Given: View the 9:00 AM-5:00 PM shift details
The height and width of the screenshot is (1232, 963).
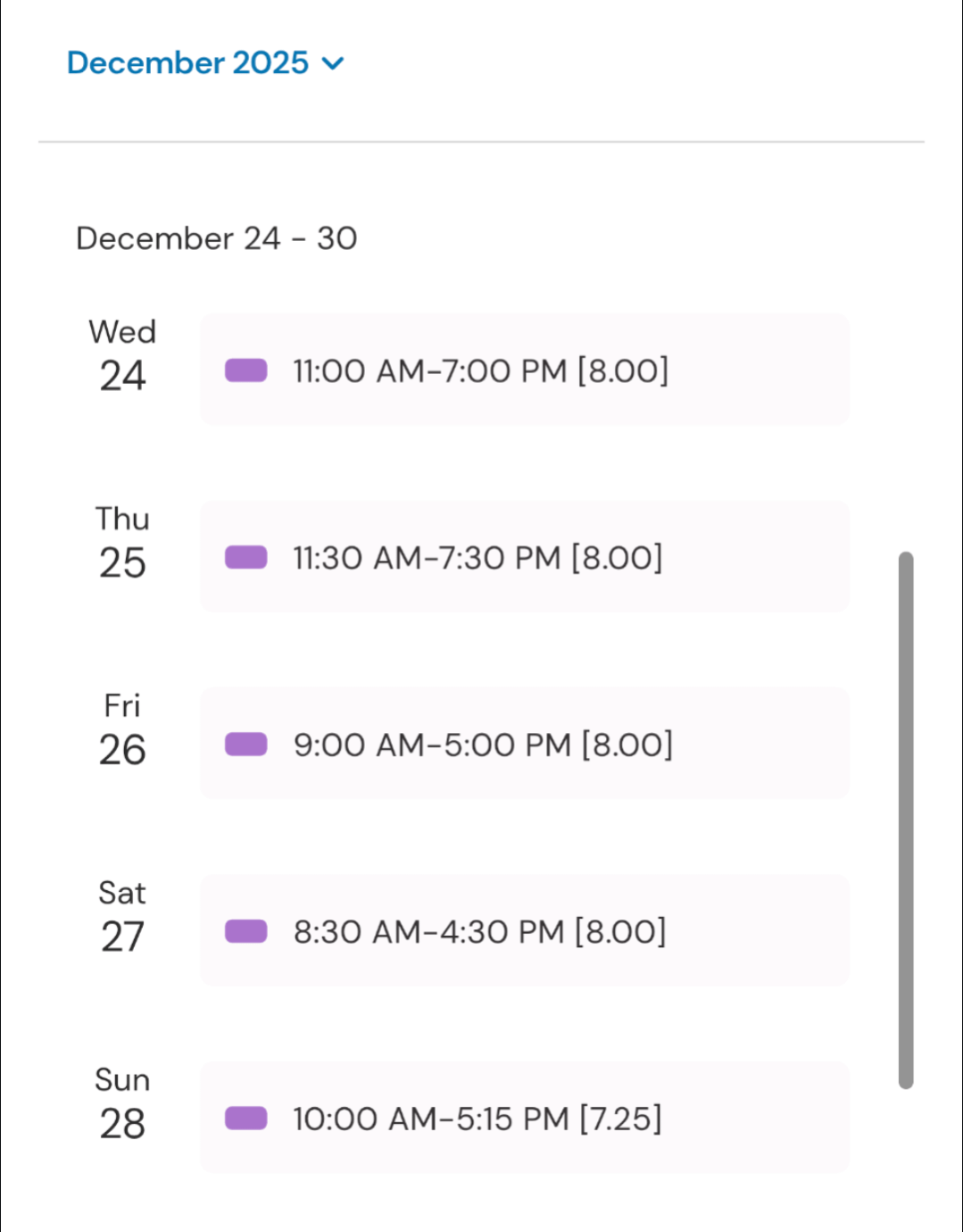Looking at the screenshot, I should pyautogui.click(x=483, y=745).
